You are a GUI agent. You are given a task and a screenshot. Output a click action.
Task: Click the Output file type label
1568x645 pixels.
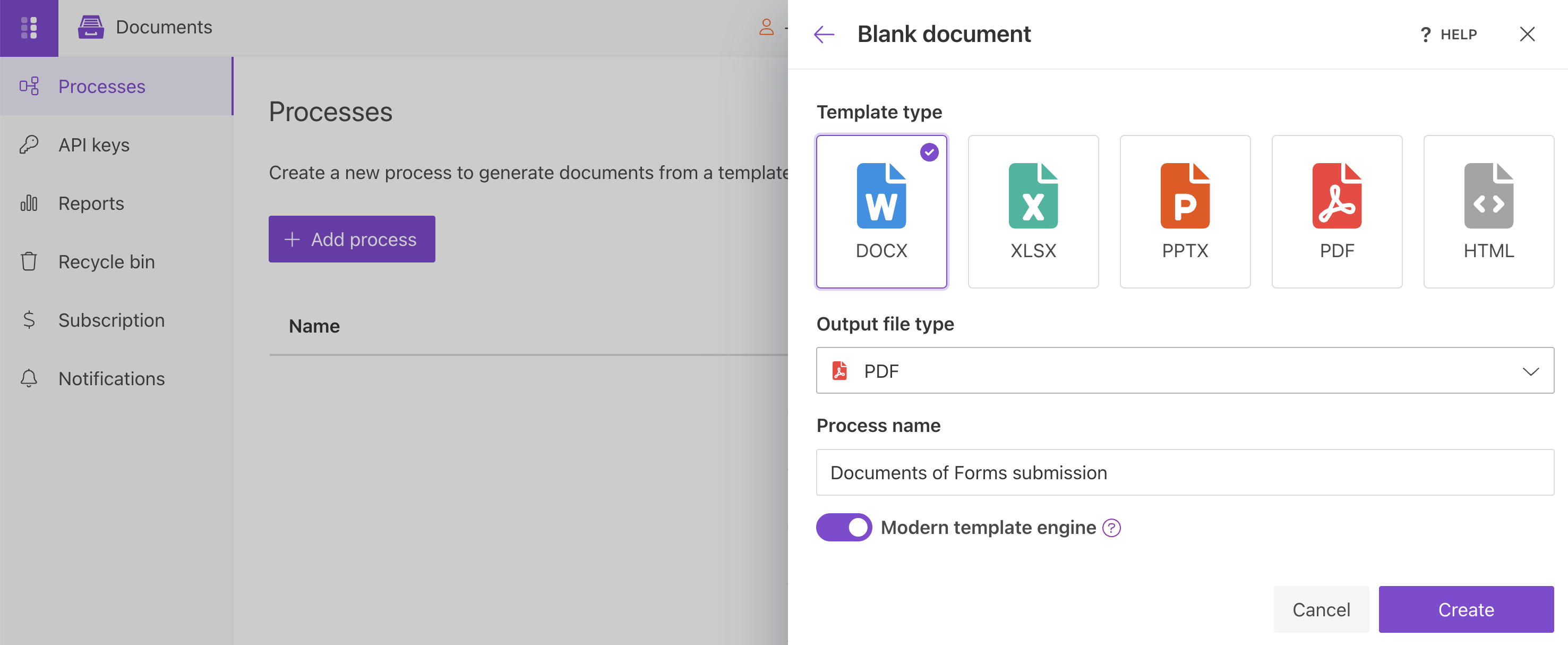coord(885,324)
